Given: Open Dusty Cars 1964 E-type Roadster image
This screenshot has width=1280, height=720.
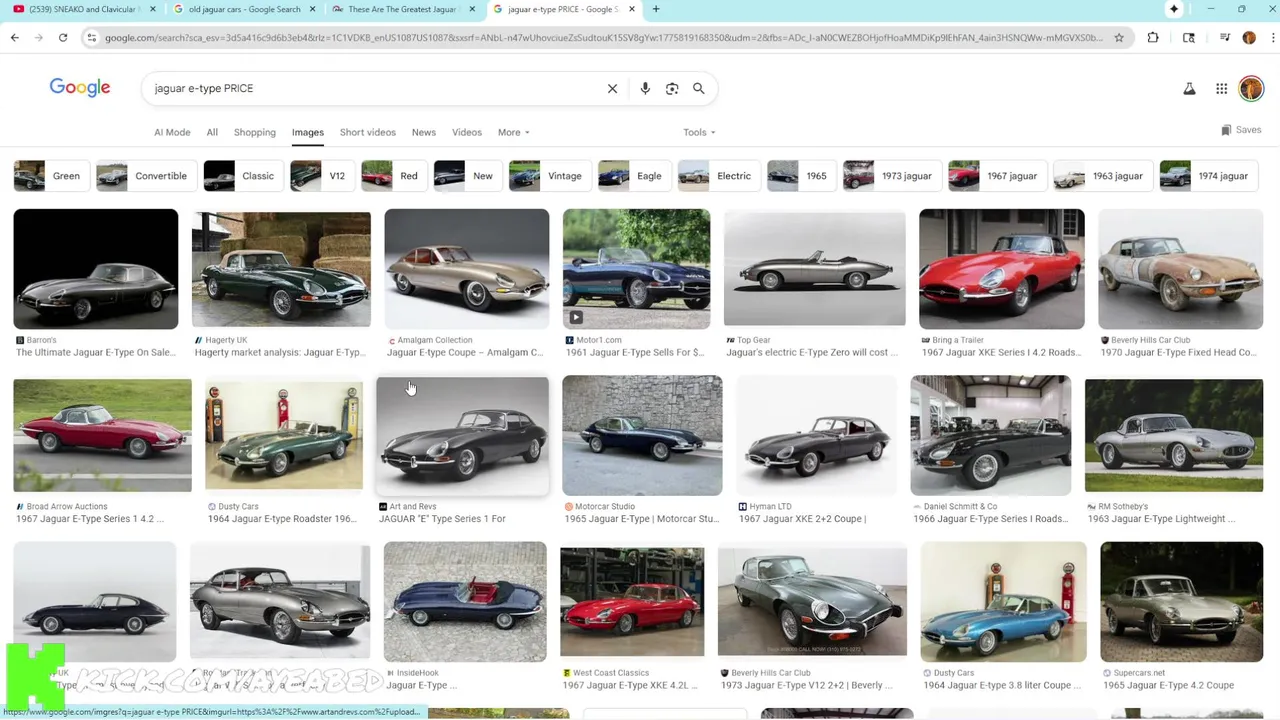Looking at the screenshot, I should pos(284,435).
